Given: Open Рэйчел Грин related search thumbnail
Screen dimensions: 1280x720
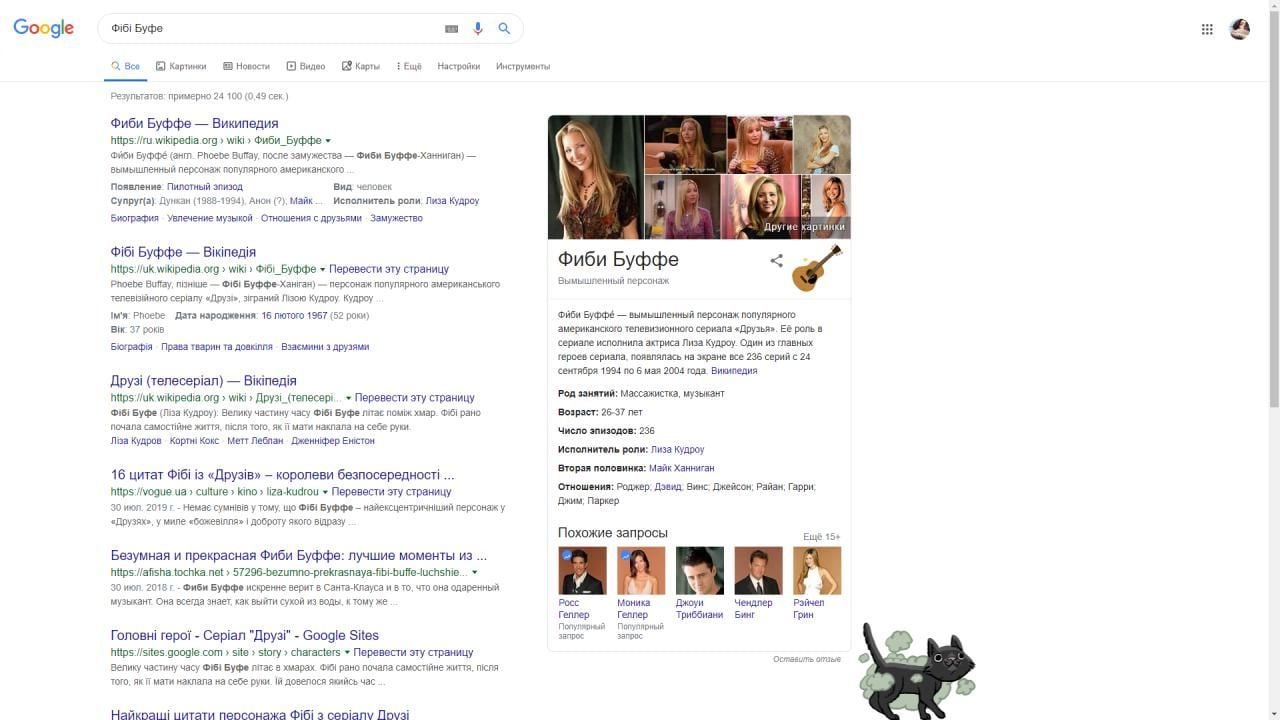Looking at the screenshot, I should 817,571.
